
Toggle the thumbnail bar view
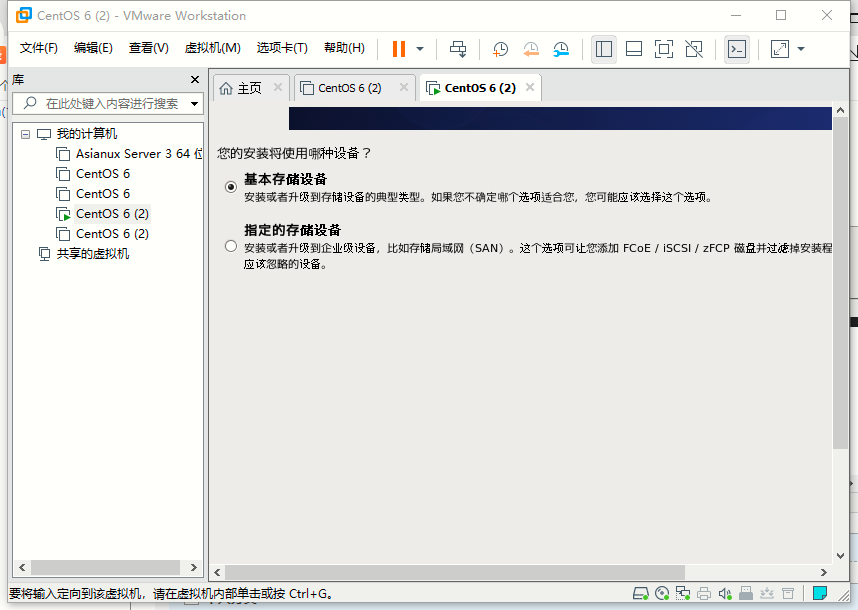634,49
